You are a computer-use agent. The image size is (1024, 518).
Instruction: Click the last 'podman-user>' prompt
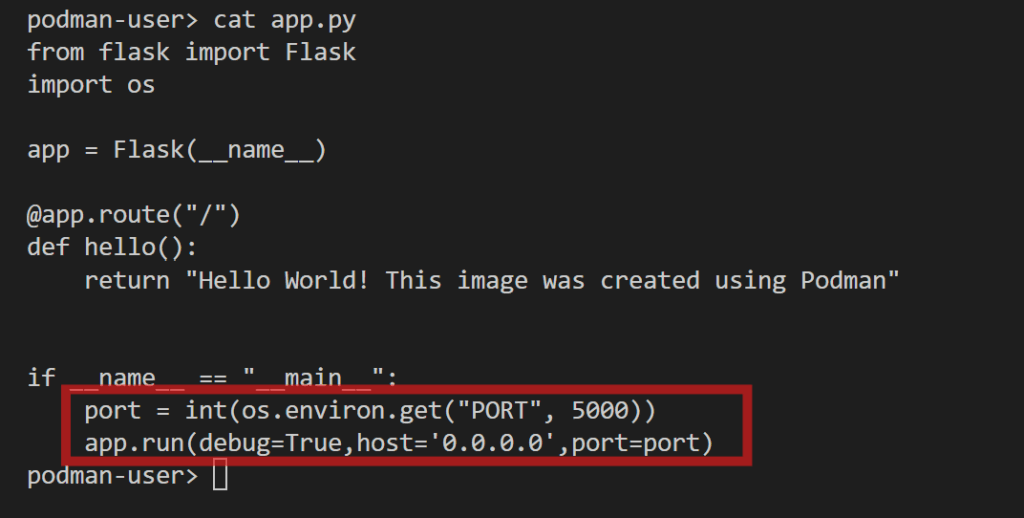point(112,476)
